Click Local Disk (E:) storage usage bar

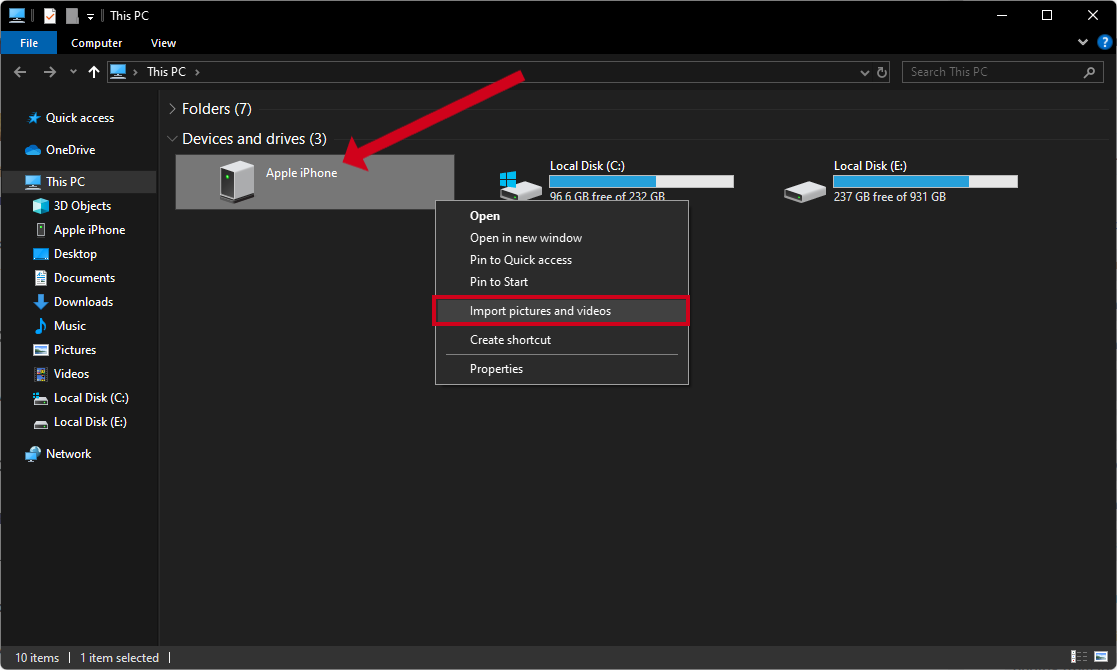point(925,182)
